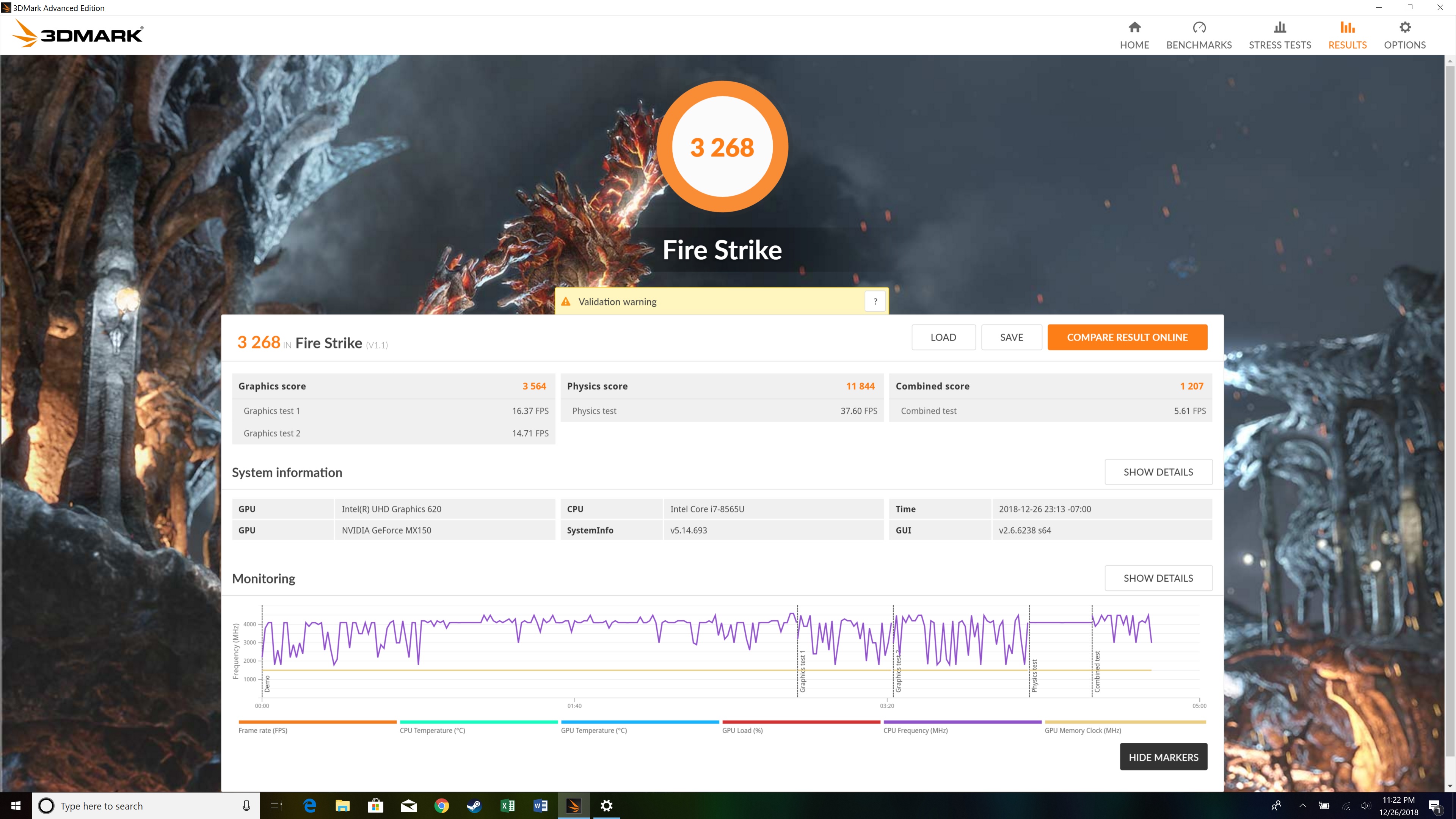The image size is (1456, 819).
Task: Click the Demo marker on chart
Action: tap(267, 684)
